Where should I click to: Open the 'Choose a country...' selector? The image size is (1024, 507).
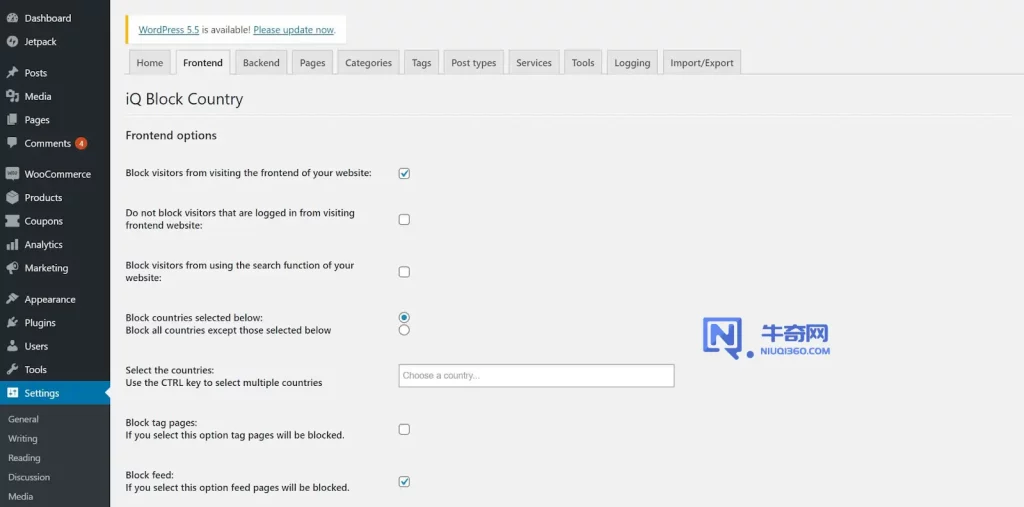point(536,376)
